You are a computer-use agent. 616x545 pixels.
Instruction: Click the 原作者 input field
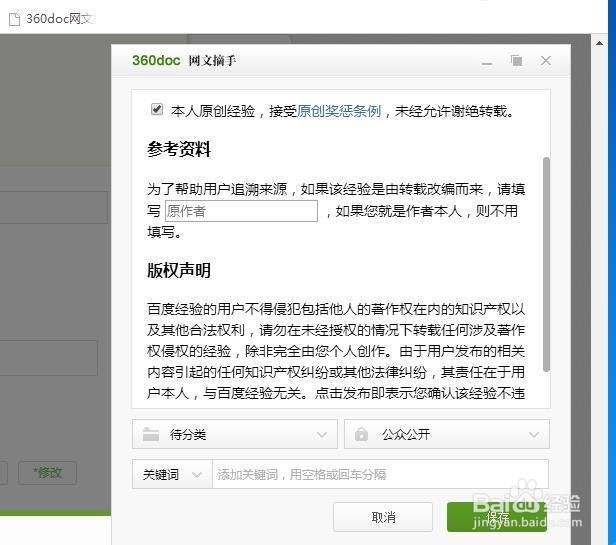click(241, 211)
